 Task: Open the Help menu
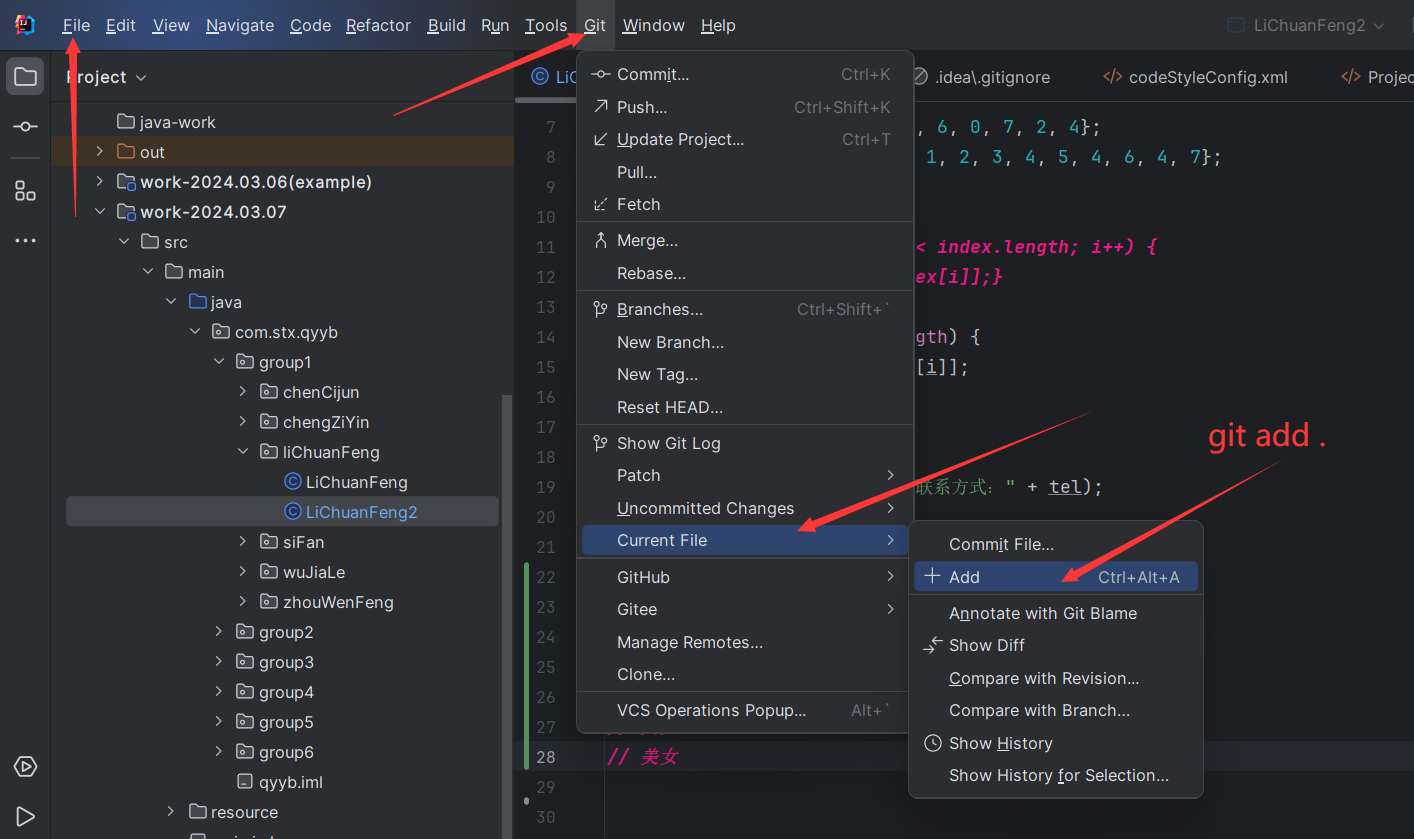pyautogui.click(x=718, y=25)
